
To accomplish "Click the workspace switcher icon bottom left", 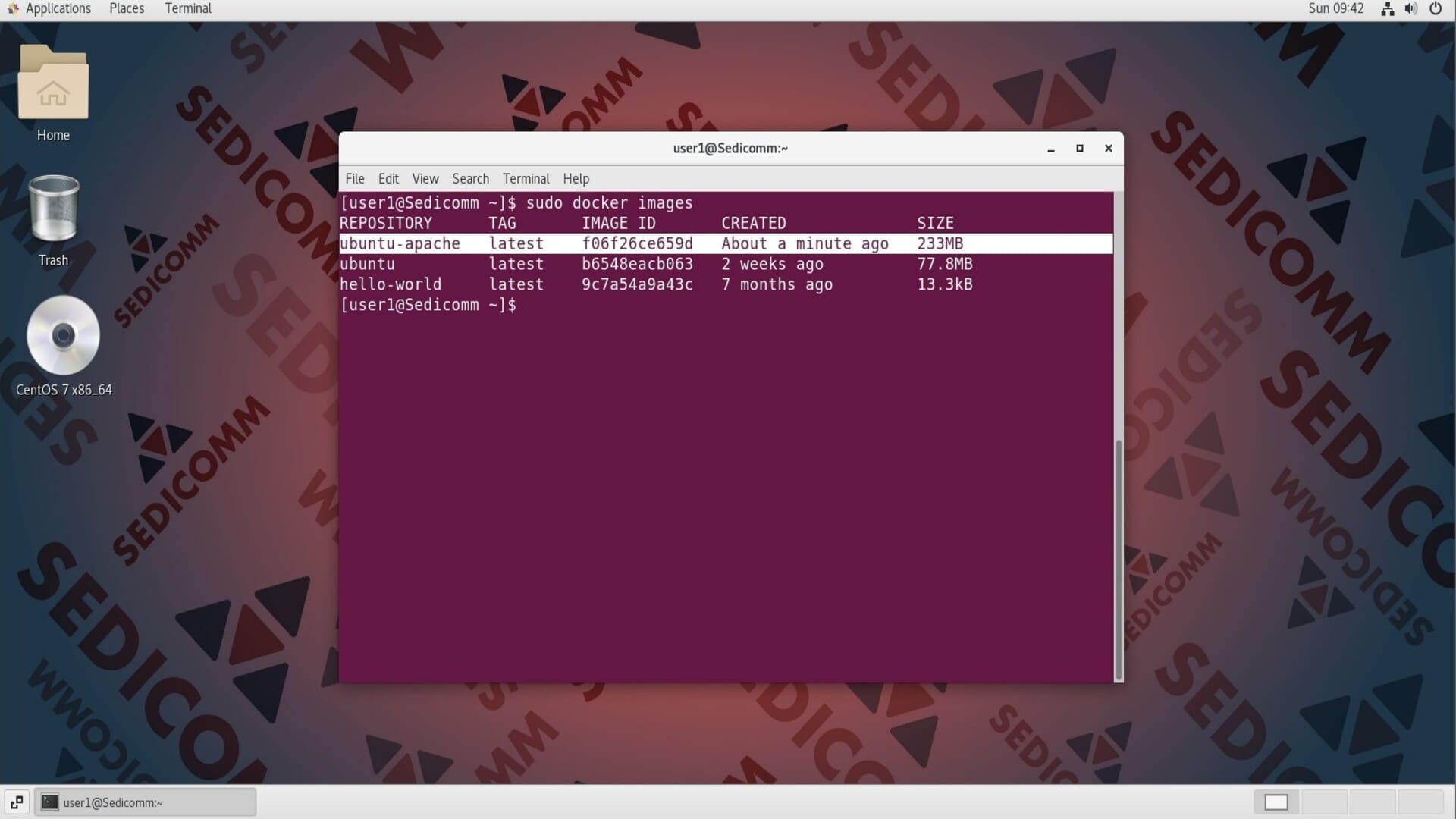I will tap(16, 802).
